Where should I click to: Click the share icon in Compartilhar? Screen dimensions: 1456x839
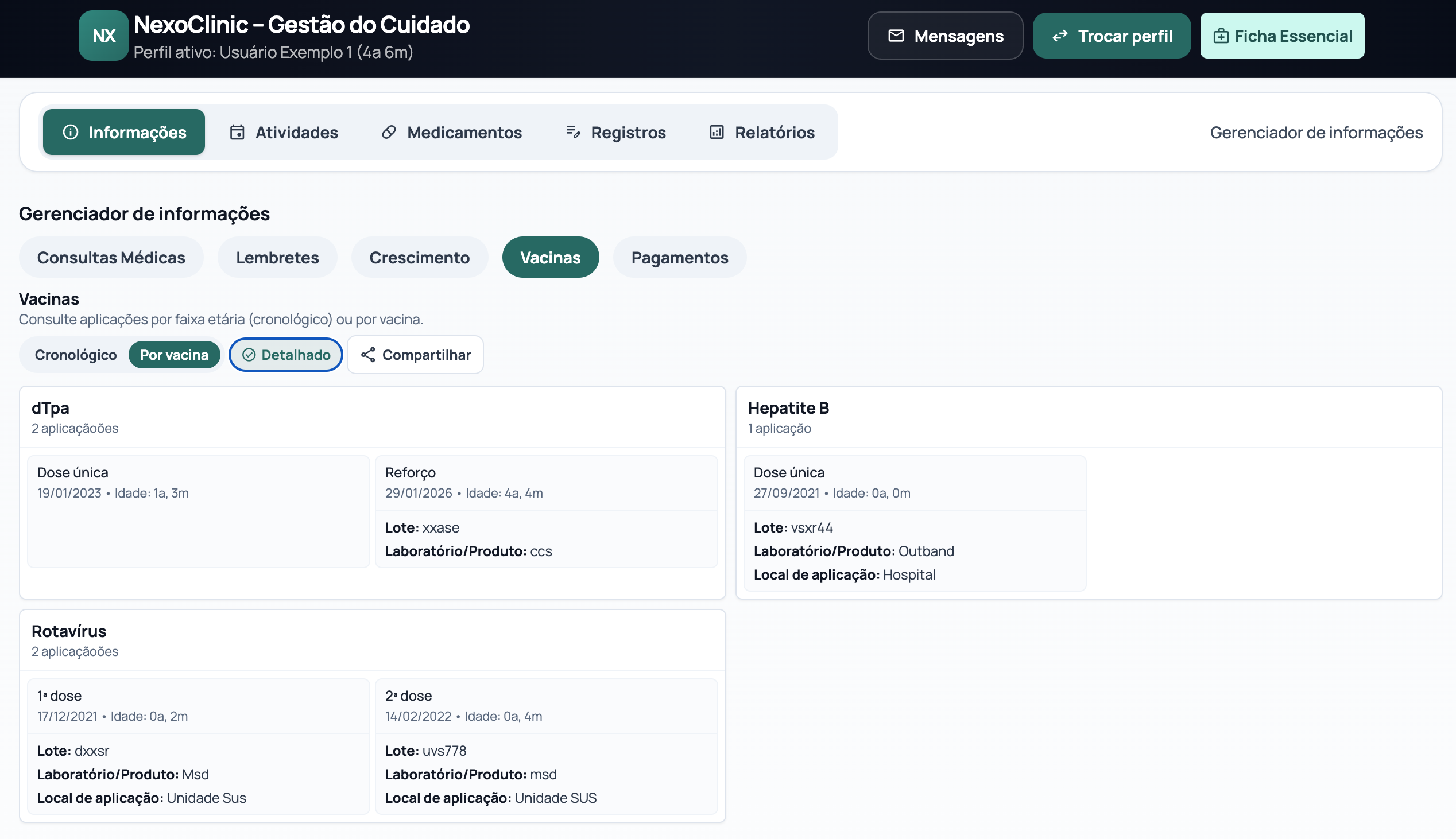tap(368, 355)
